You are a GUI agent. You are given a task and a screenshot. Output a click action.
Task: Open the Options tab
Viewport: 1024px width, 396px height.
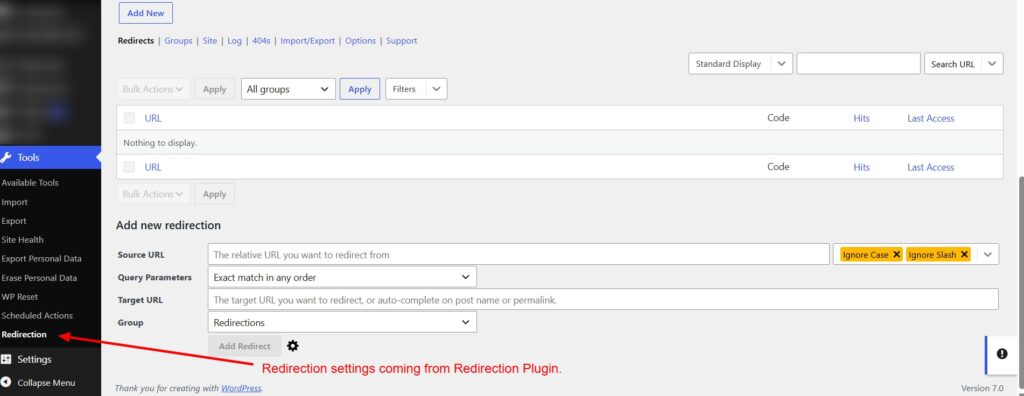point(360,41)
